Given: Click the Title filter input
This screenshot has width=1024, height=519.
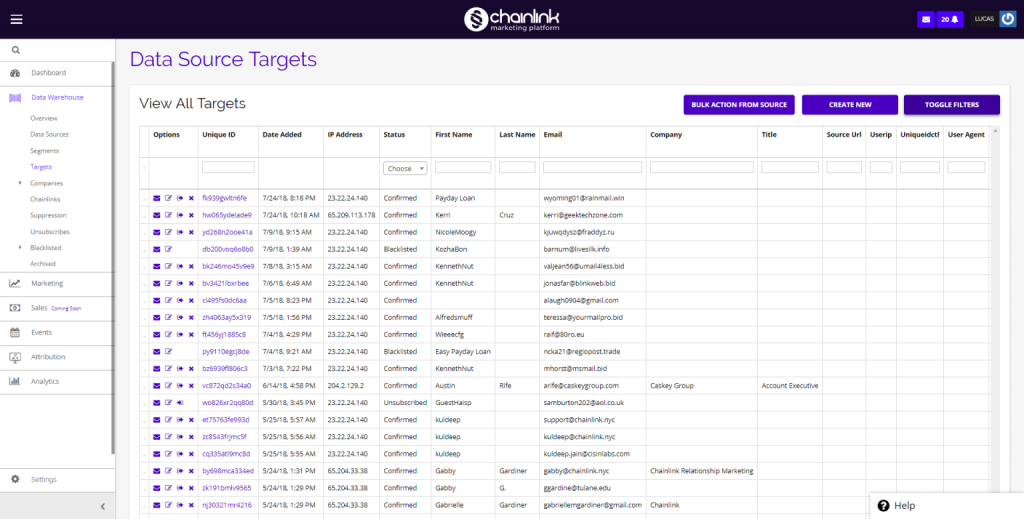Looking at the screenshot, I should coord(790,167).
